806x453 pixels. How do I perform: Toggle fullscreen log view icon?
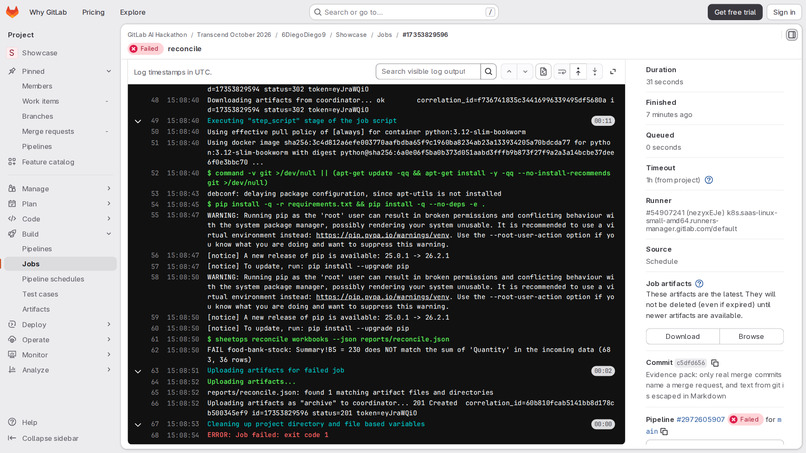[x=613, y=71]
